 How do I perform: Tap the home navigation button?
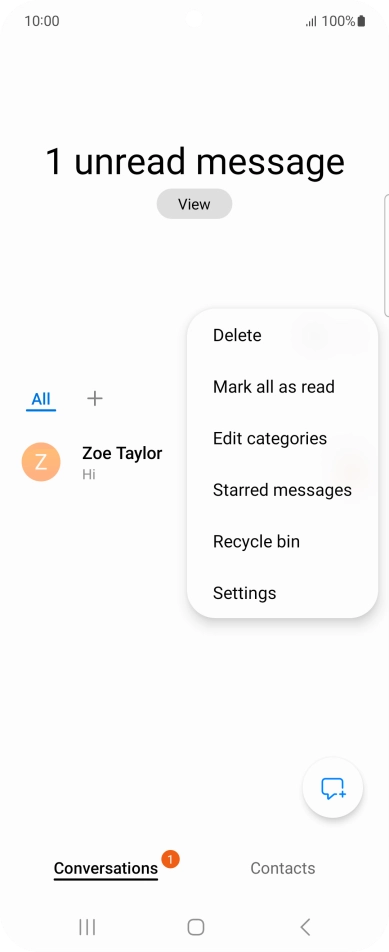pos(195,926)
